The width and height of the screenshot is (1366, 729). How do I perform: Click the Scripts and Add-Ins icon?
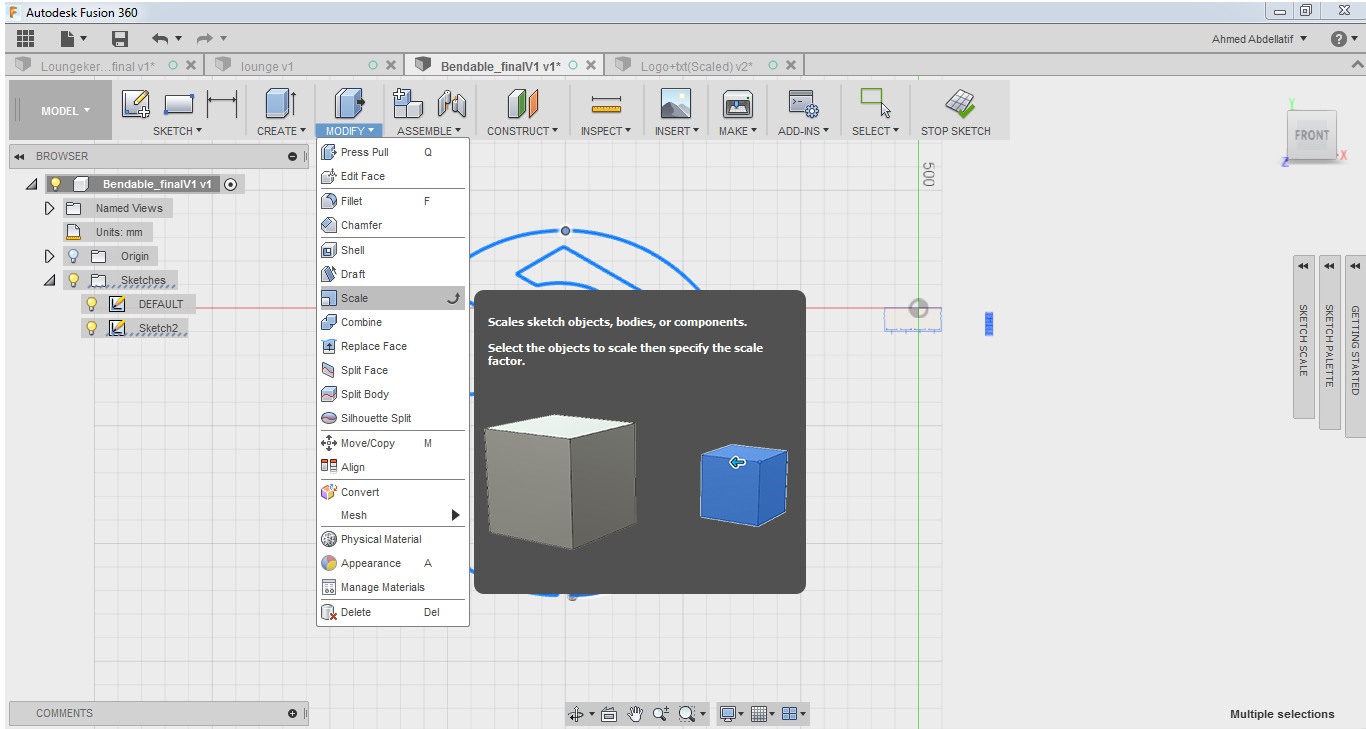(x=803, y=104)
